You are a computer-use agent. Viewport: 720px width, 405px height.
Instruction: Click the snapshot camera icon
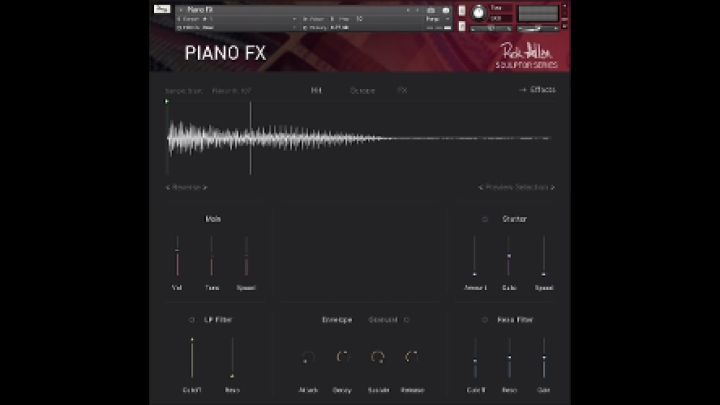click(x=431, y=10)
